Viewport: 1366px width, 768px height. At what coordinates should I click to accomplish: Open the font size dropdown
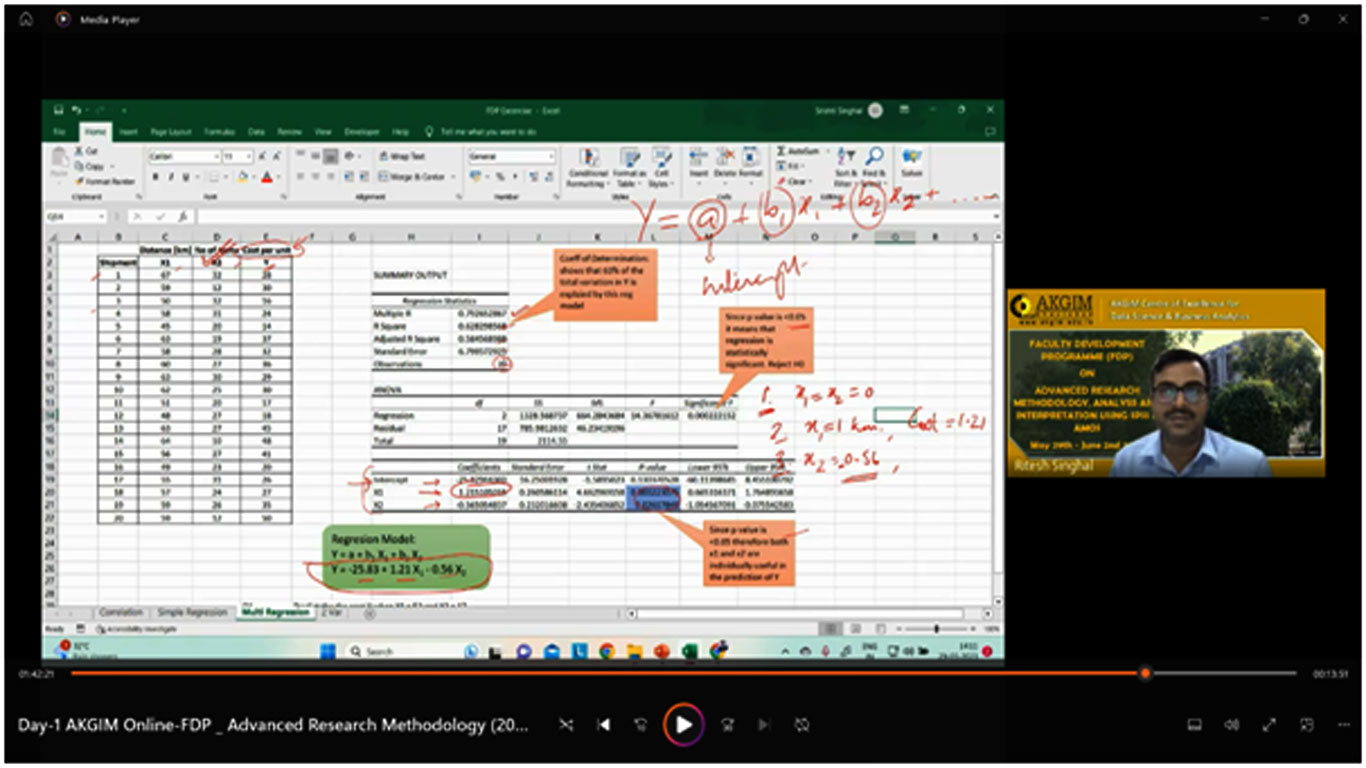[249, 157]
